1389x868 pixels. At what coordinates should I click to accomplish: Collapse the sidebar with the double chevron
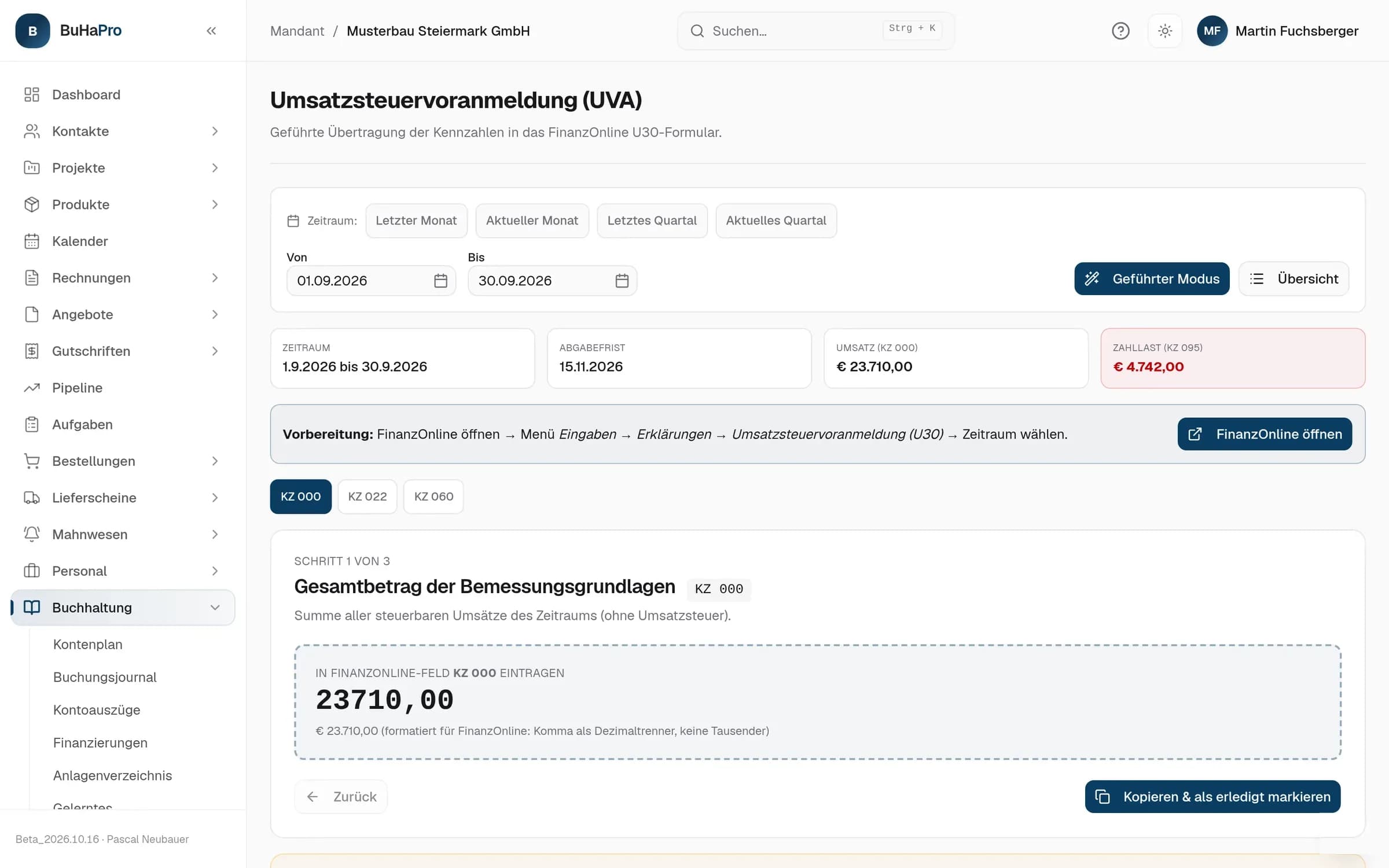point(211,31)
